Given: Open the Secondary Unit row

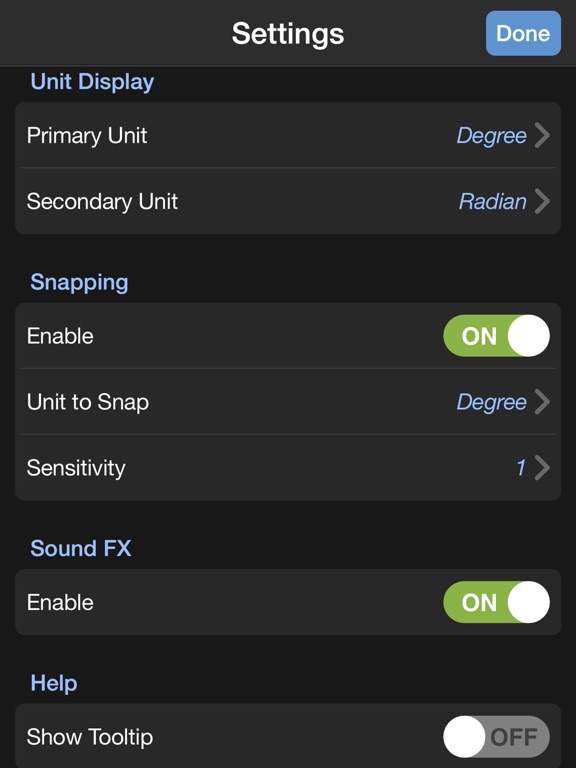Looking at the screenshot, I should [x=288, y=201].
